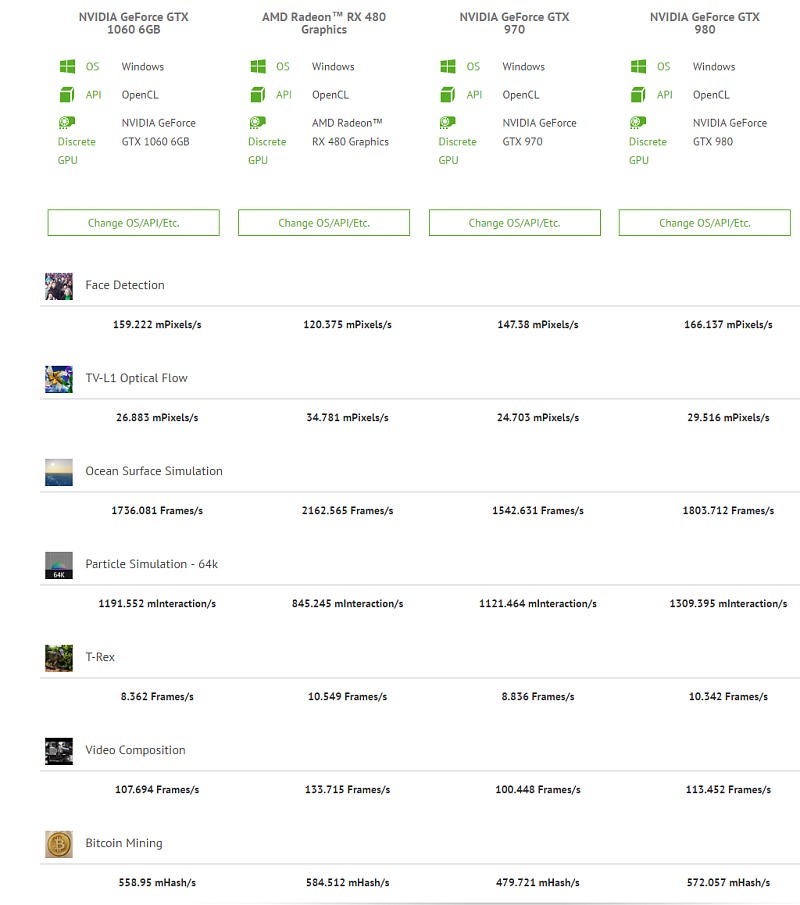Click the API cube icon for GTX 1060 6GB
800x905 pixels.
pos(67,94)
